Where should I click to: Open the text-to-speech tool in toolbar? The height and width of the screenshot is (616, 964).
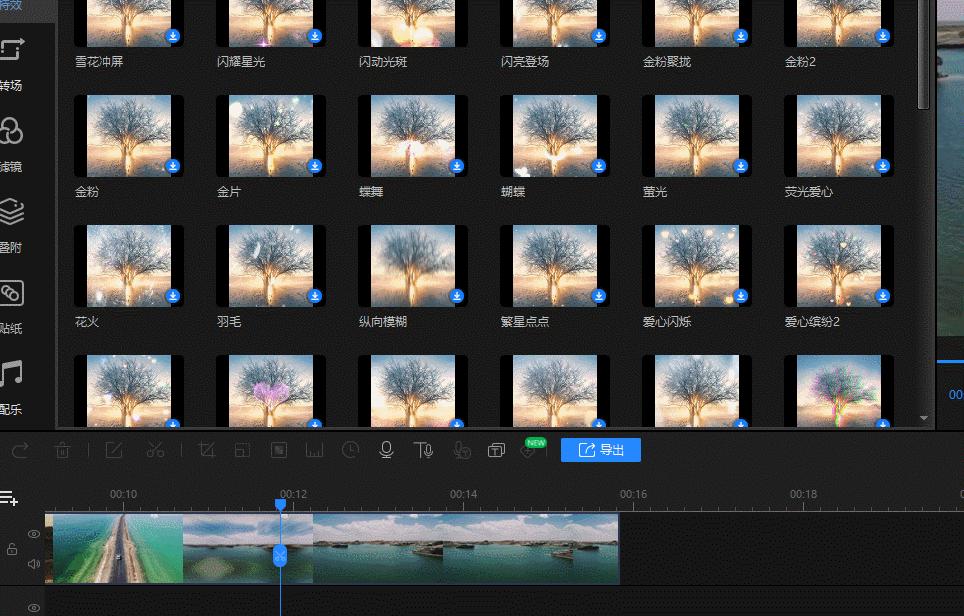click(x=423, y=451)
